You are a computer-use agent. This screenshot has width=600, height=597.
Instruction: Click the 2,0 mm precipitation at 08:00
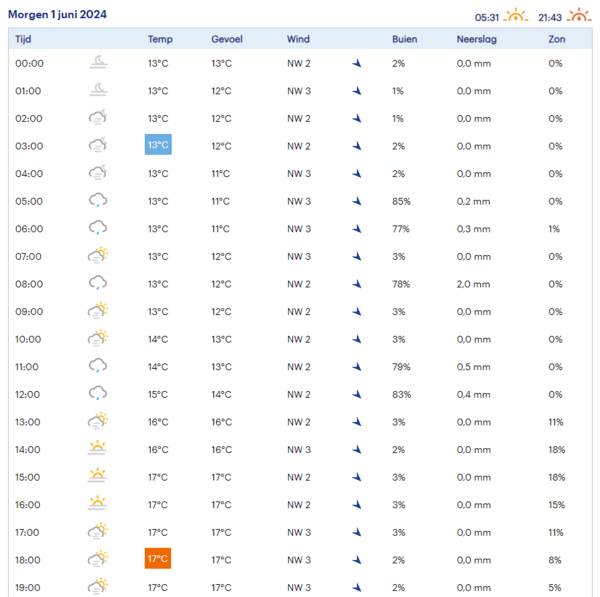pos(473,284)
